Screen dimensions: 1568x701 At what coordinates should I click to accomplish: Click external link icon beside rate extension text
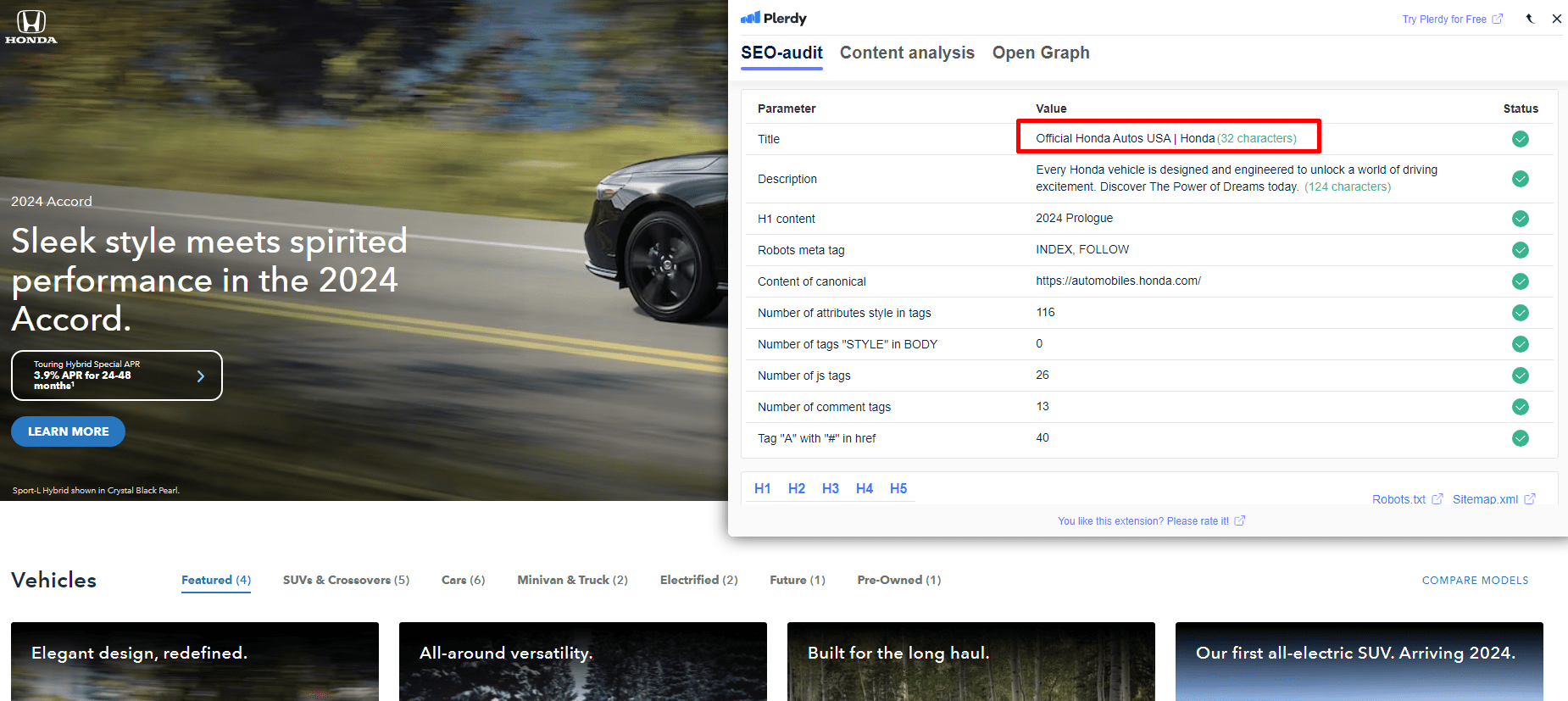pyautogui.click(x=1240, y=520)
